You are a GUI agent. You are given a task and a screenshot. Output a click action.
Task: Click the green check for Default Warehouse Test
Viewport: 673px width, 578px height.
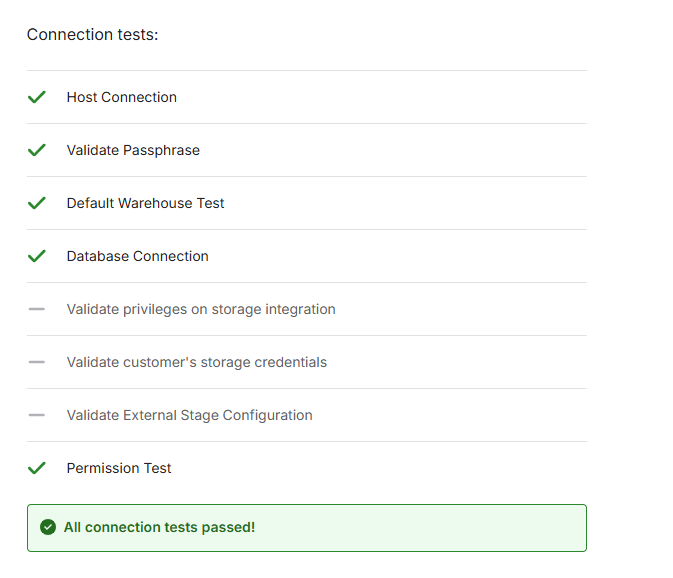[37, 203]
